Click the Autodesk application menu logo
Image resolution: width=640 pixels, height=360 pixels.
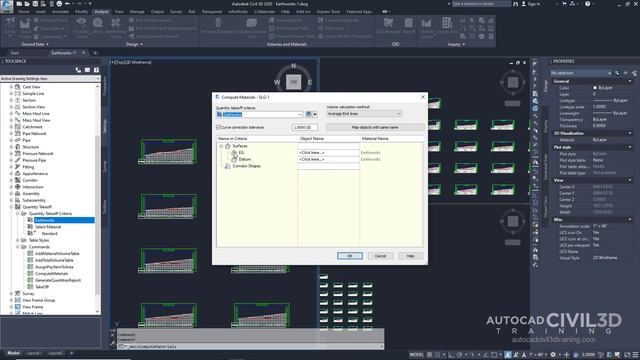point(6,6)
